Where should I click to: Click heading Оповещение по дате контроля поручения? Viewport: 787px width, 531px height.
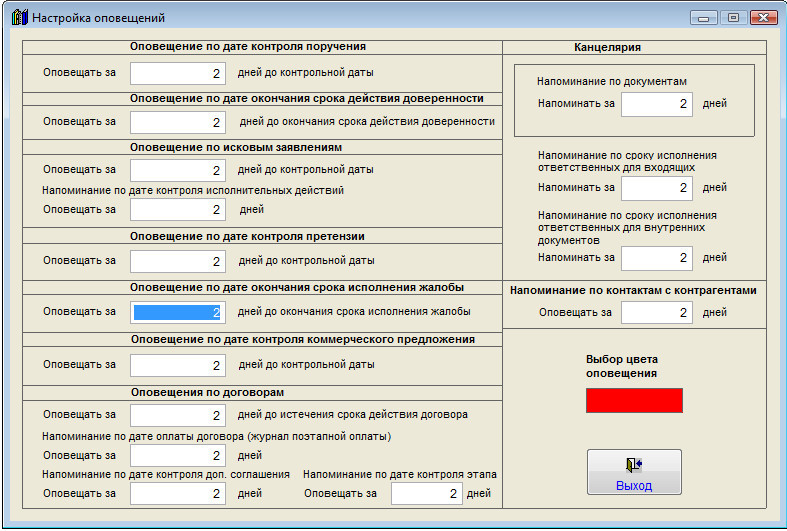point(248,47)
